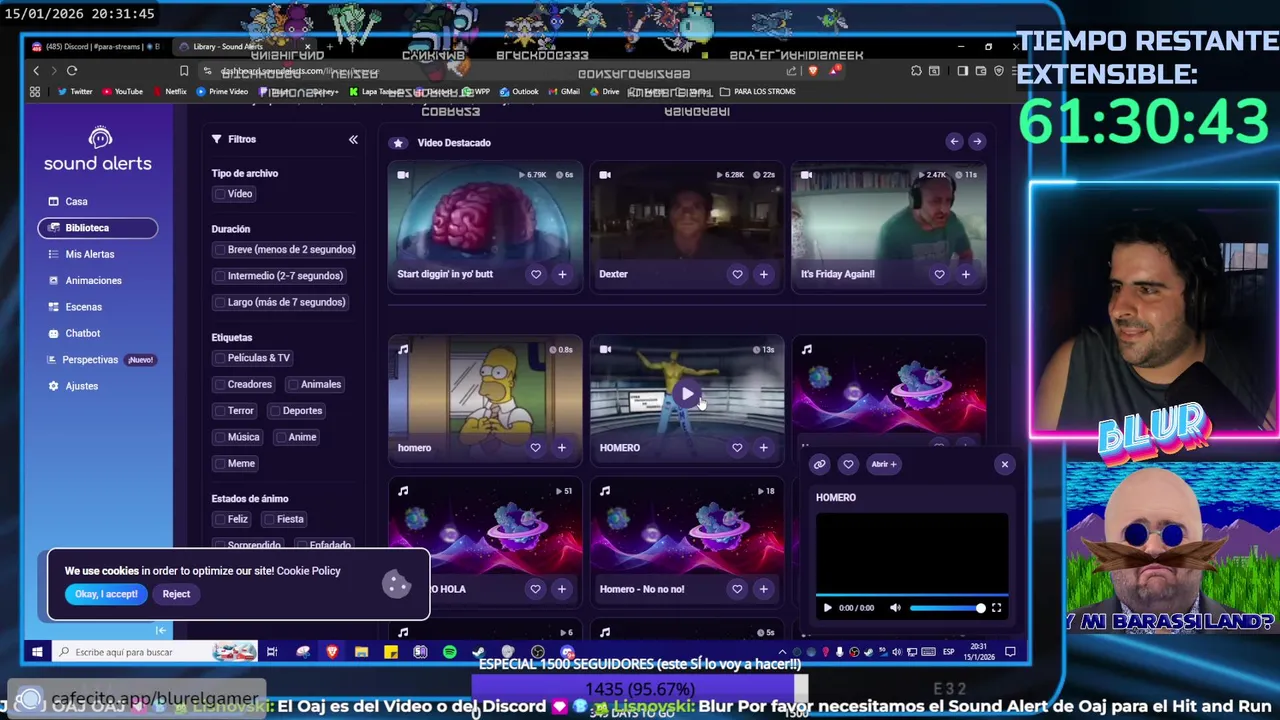Image resolution: width=1280 pixels, height=720 pixels.
Task: Open Mis Alertas section
Action: [89, 254]
